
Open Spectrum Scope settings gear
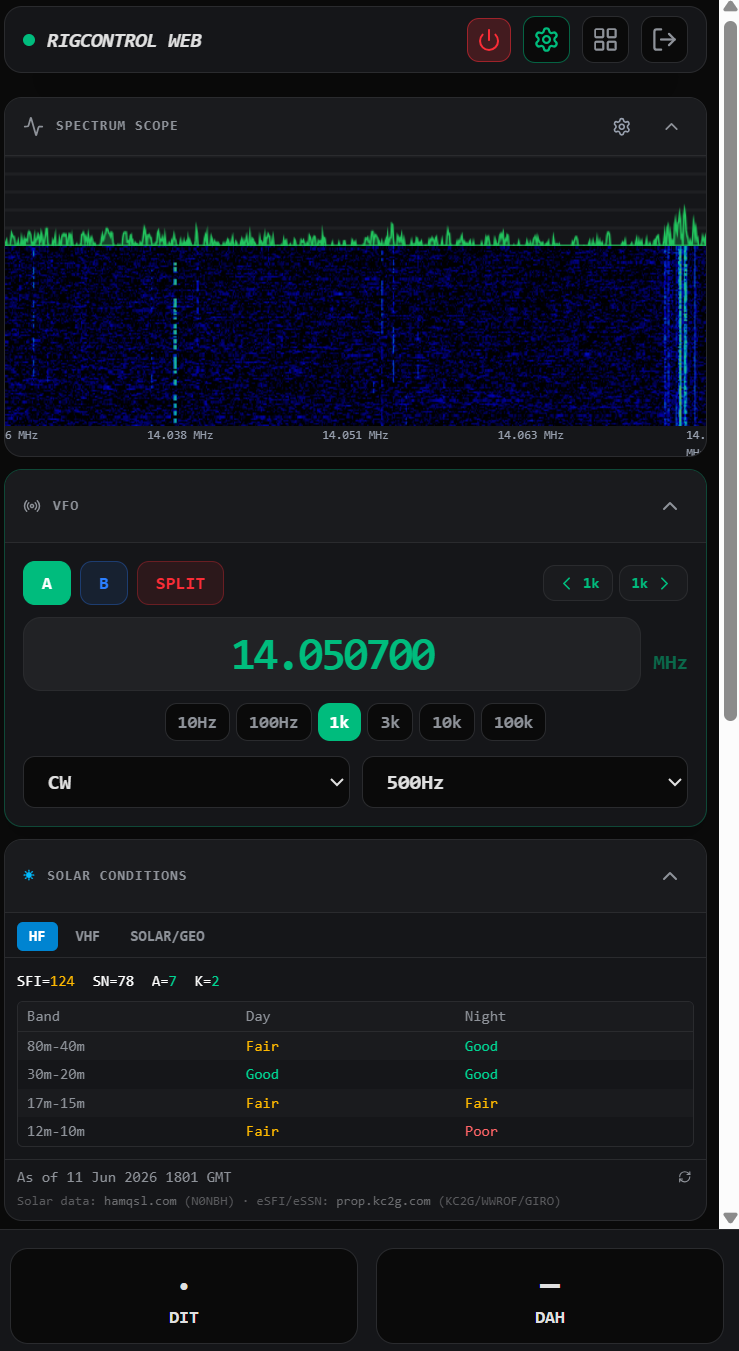tap(622, 126)
